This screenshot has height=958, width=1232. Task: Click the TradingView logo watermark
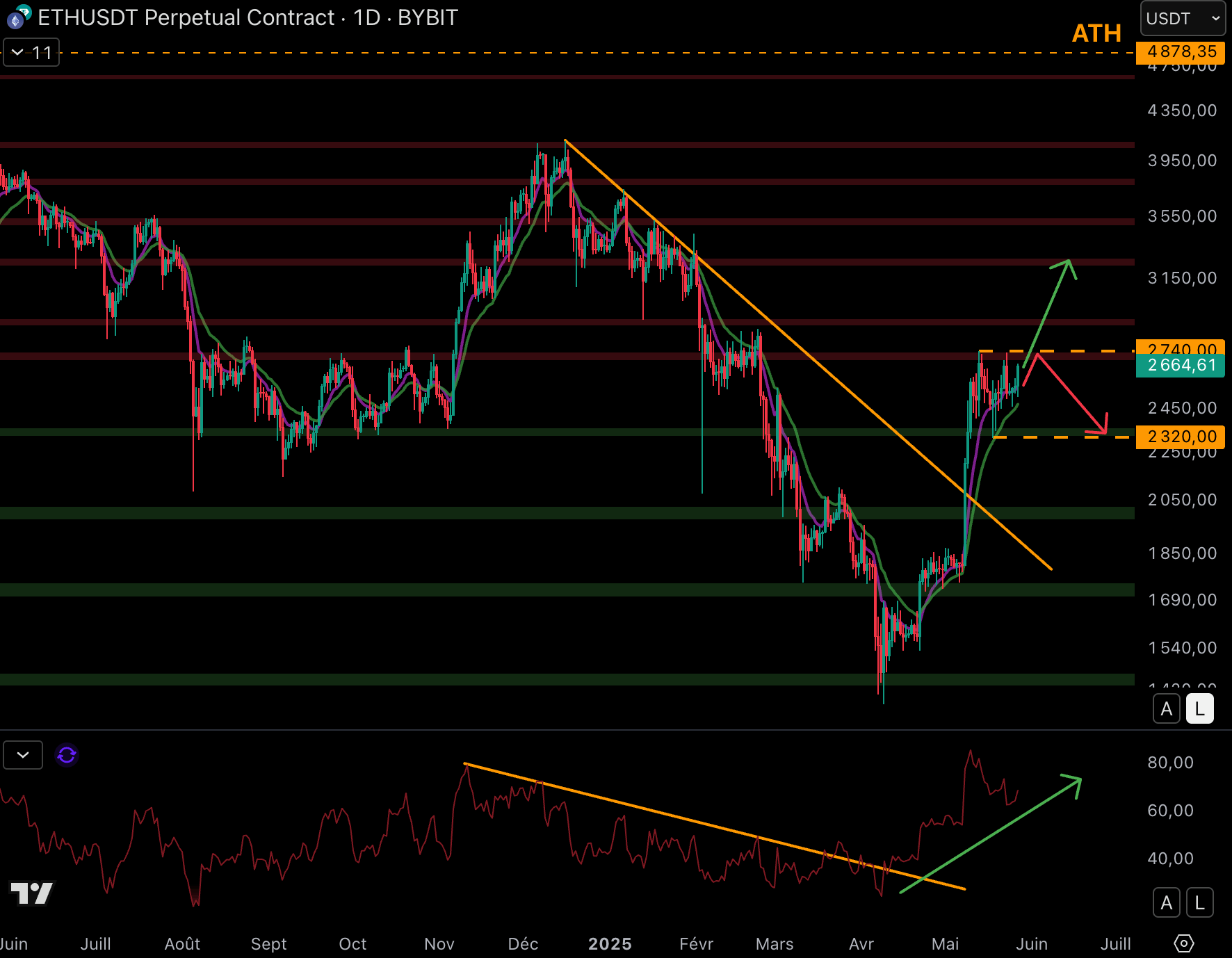click(32, 893)
